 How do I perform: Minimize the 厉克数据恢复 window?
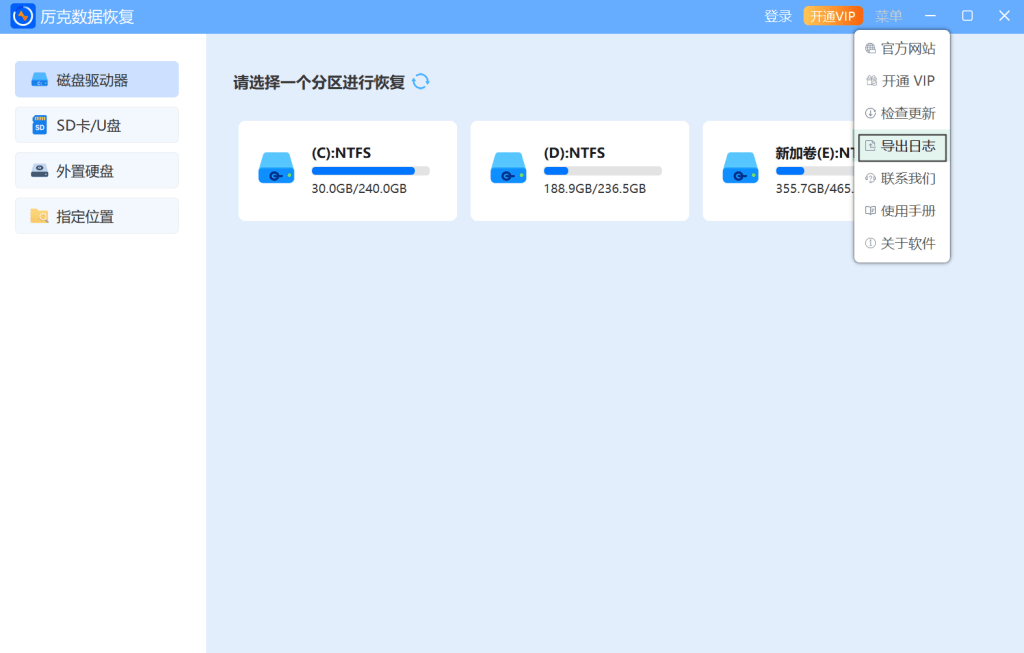931,16
